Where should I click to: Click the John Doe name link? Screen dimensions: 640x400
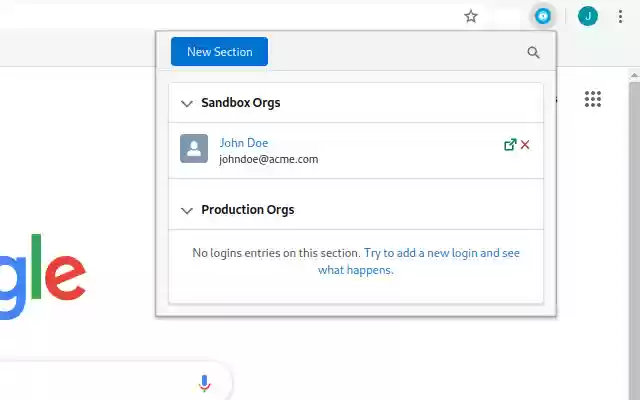(x=244, y=142)
